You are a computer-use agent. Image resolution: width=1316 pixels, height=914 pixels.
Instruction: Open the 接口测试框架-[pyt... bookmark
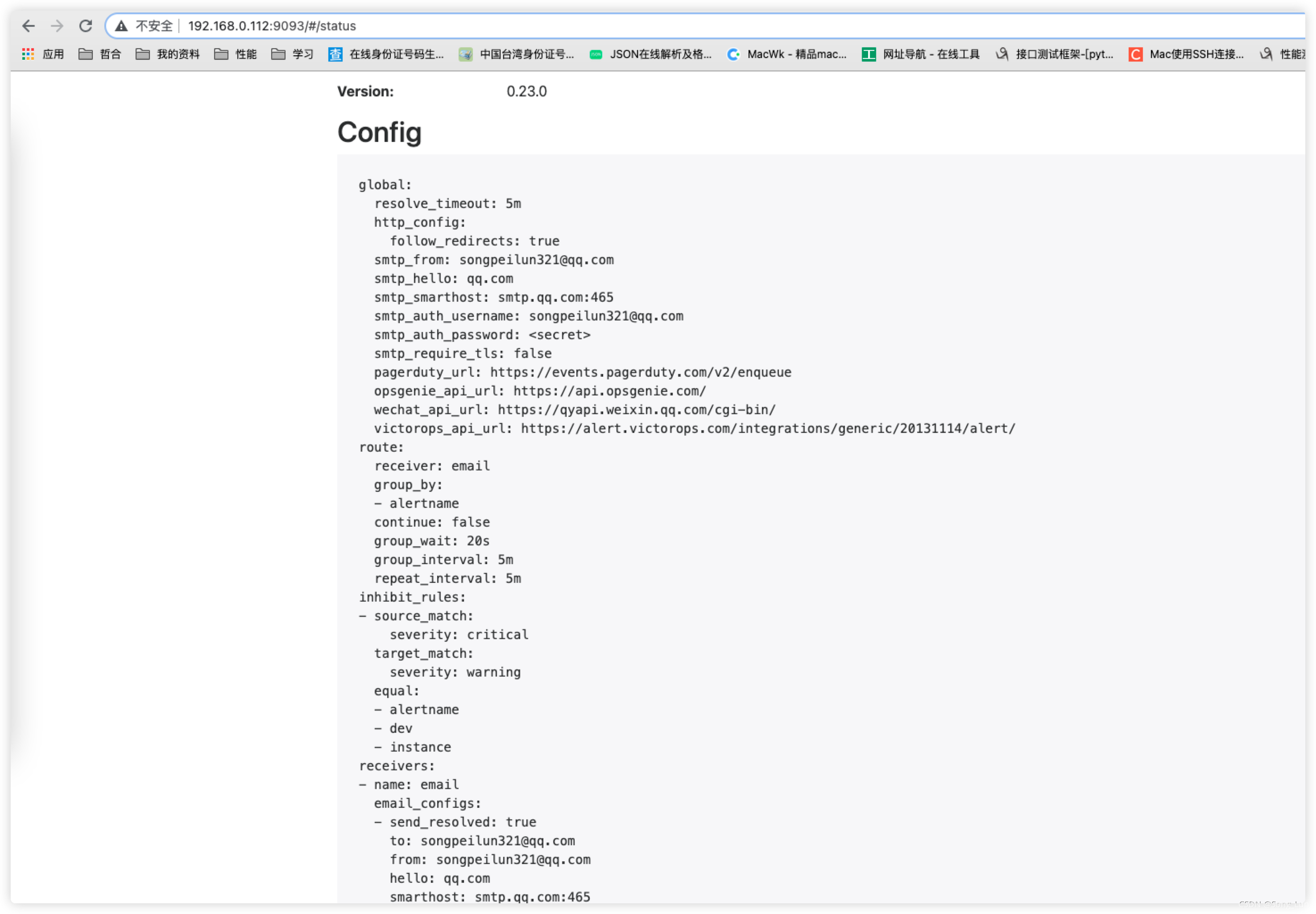[1055, 54]
